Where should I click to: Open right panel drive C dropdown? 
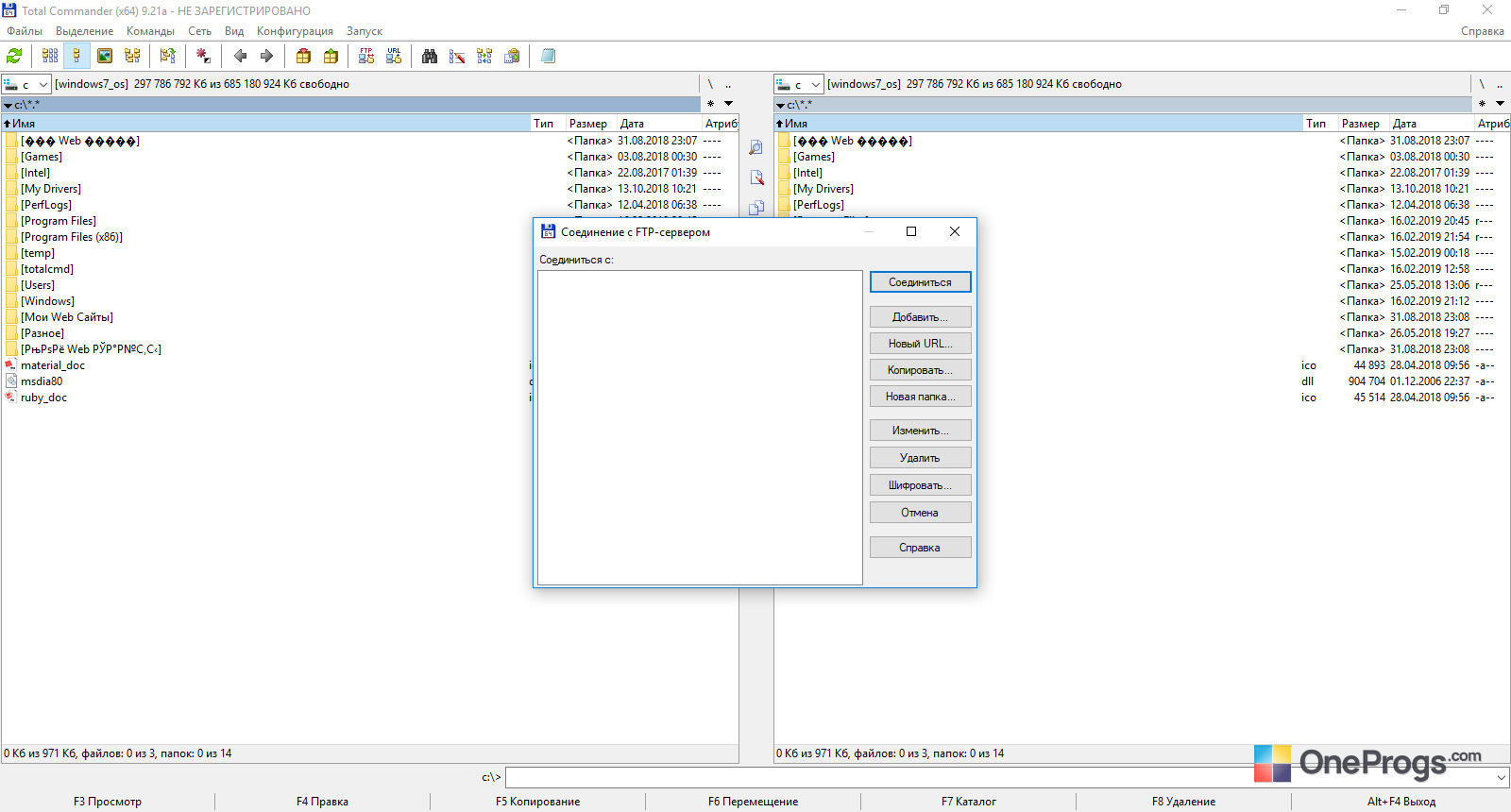[x=799, y=84]
